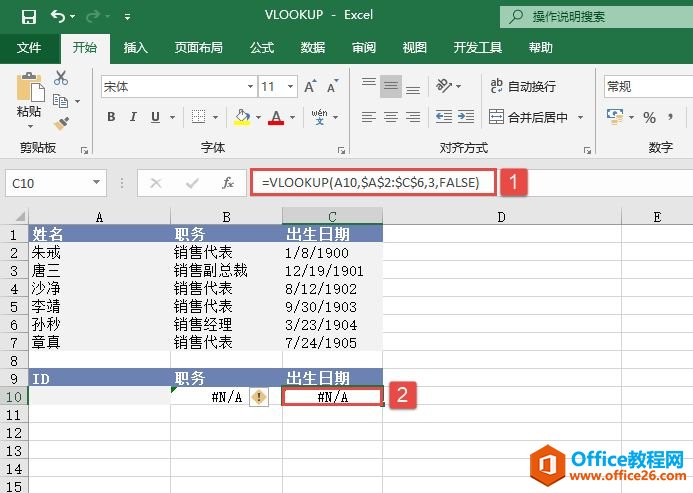Click the Redo arrow icon
693x493 pixels.
pyautogui.click(x=93, y=16)
